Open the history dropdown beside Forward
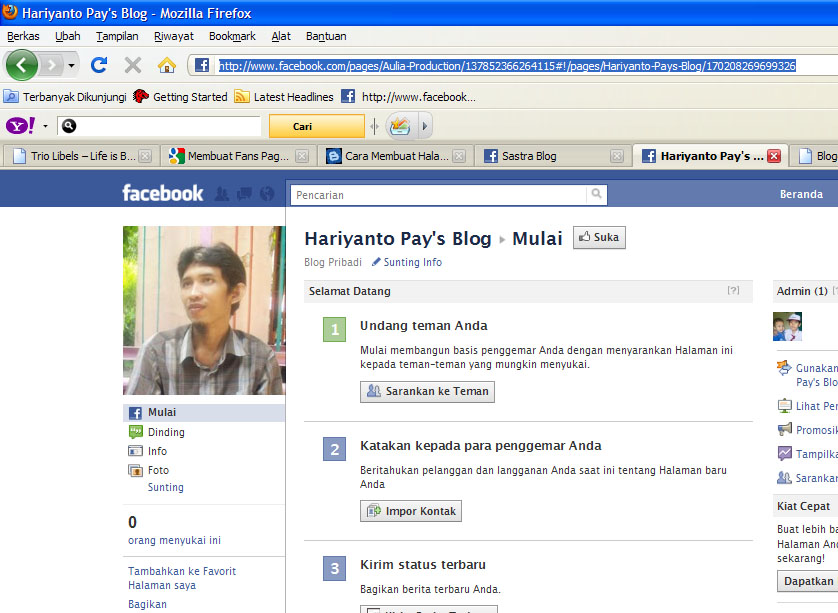 coord(71,66)
